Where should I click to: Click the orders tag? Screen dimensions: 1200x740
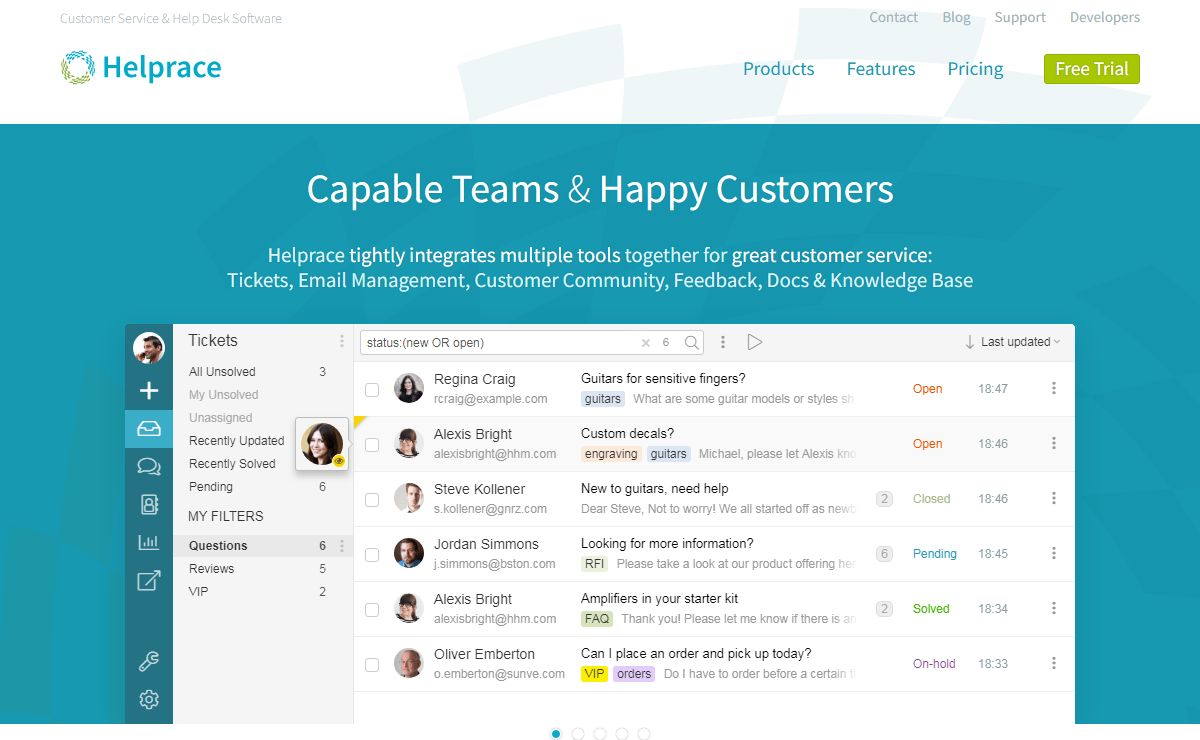[x=634, y=674]
